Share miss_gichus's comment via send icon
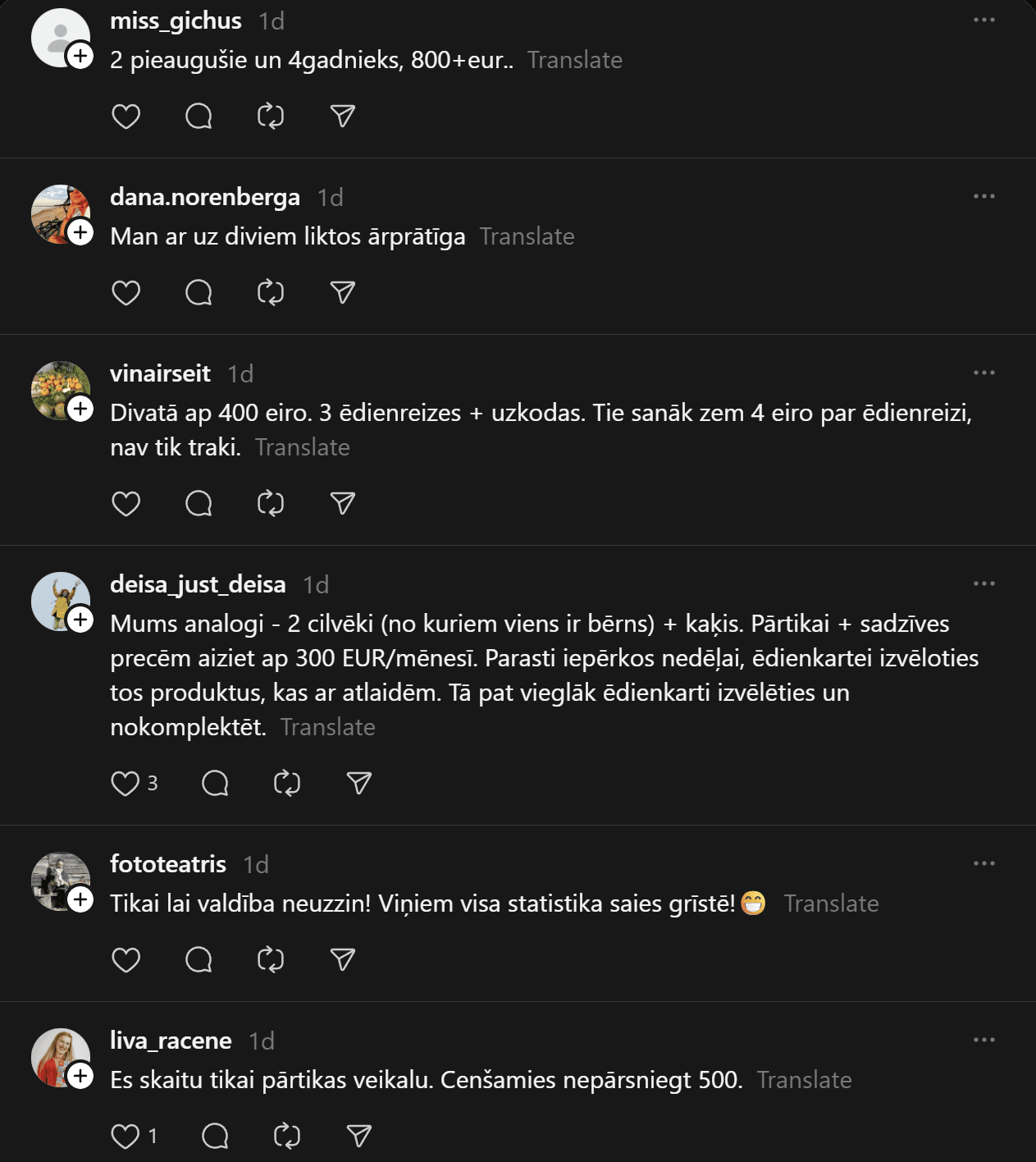Image resolution: width=1036 pixels, height=1162 pixels. (x=343, y=117)
